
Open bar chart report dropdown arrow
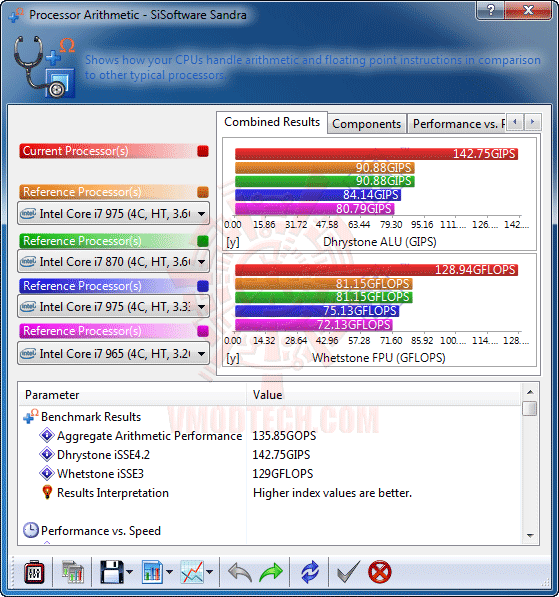[169, 572]
